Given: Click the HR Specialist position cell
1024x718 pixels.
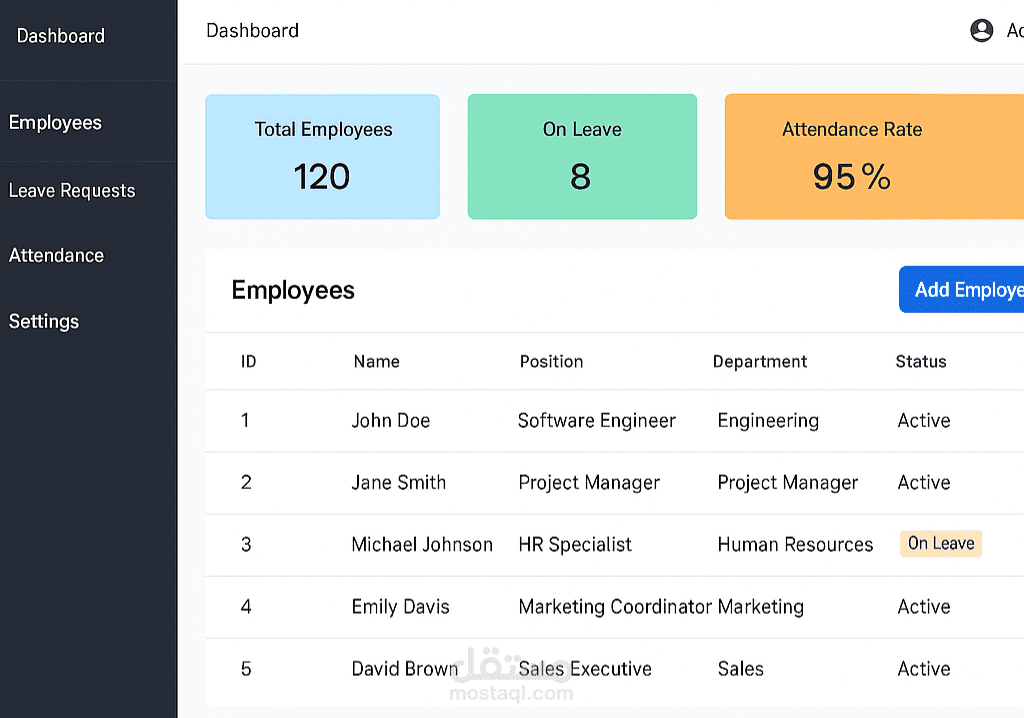Looking at the screenshot, I should [575, 545].
